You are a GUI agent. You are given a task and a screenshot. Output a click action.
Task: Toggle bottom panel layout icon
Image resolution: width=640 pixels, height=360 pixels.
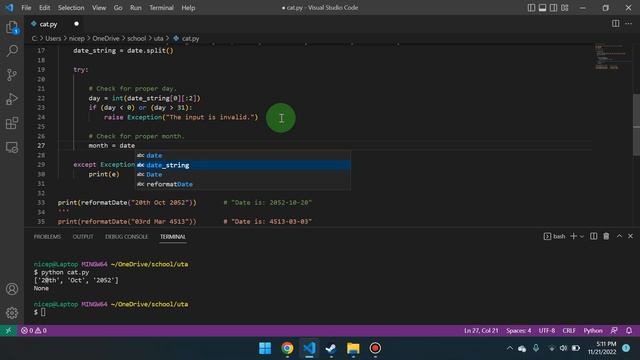click(542, 8)
